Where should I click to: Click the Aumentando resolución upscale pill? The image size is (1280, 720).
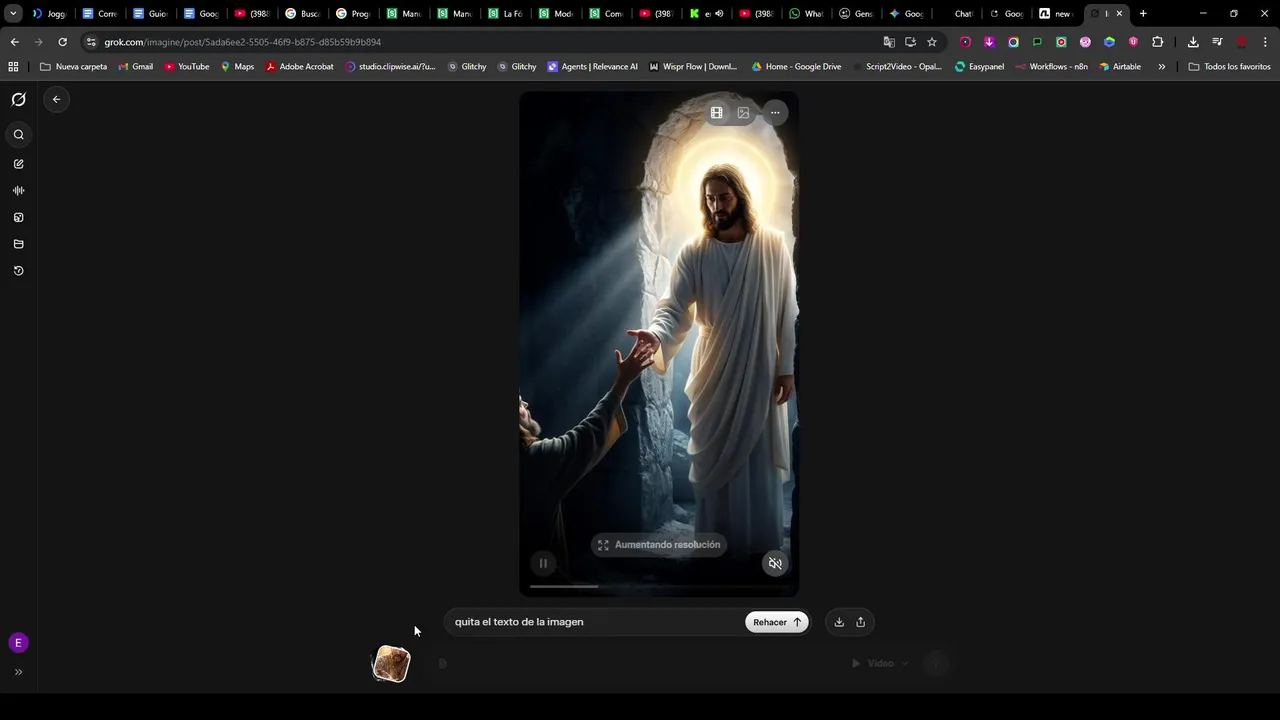point(659,545)
